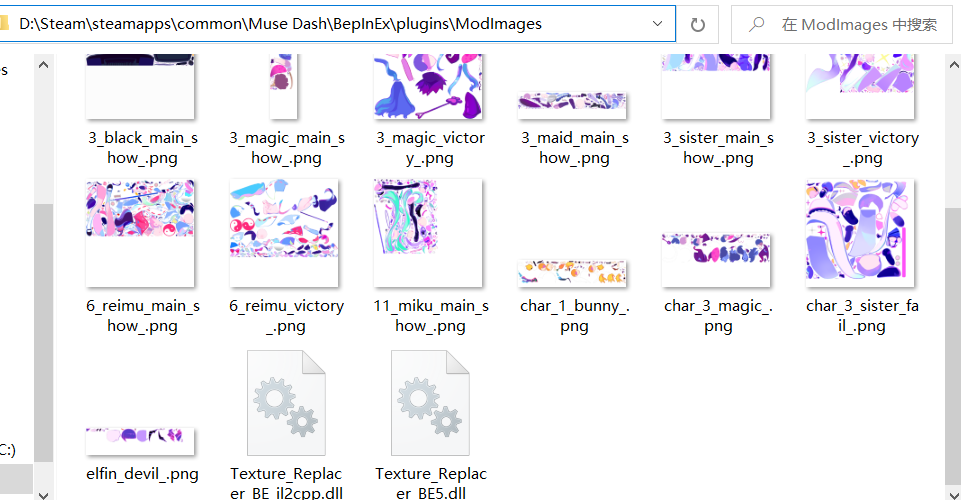Click the 3_magic_victory_.png file name
The width and height of the screenshot is (961, 500).
pos(430,148)
